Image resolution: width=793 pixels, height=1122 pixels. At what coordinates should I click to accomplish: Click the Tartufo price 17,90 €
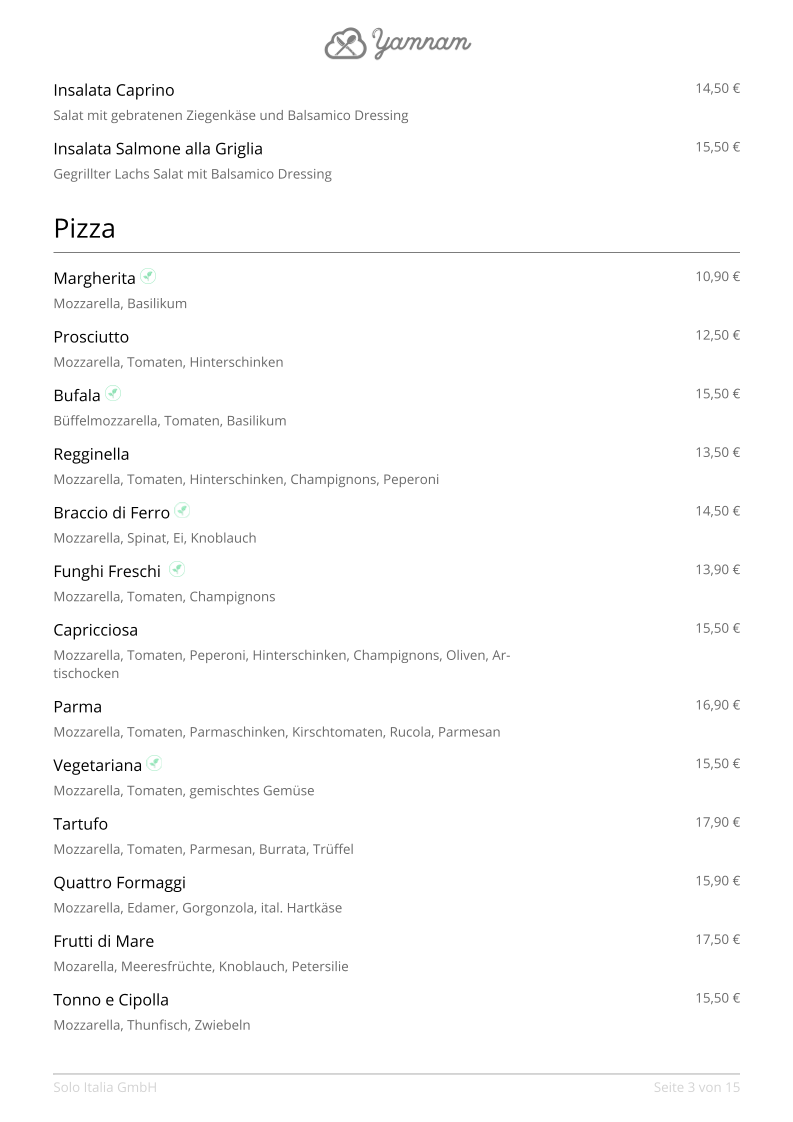point(717,822)
